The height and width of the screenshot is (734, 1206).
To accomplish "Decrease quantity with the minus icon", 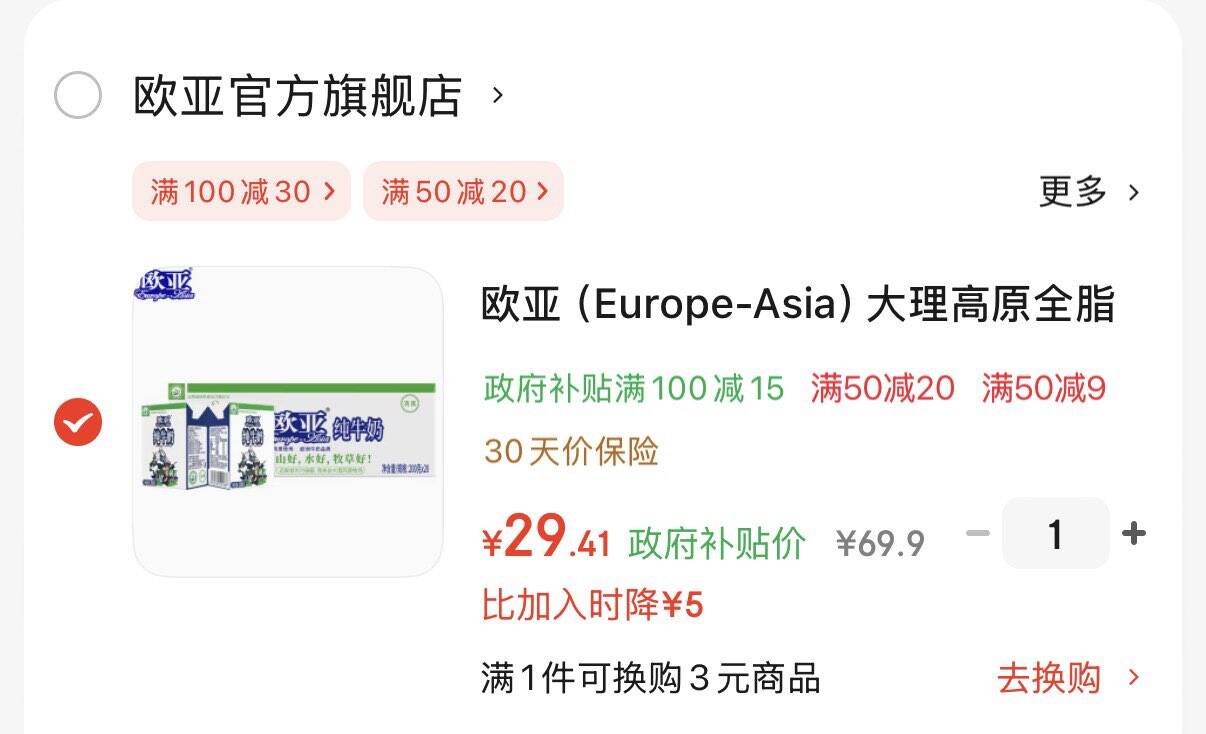I will coord(978,534).
